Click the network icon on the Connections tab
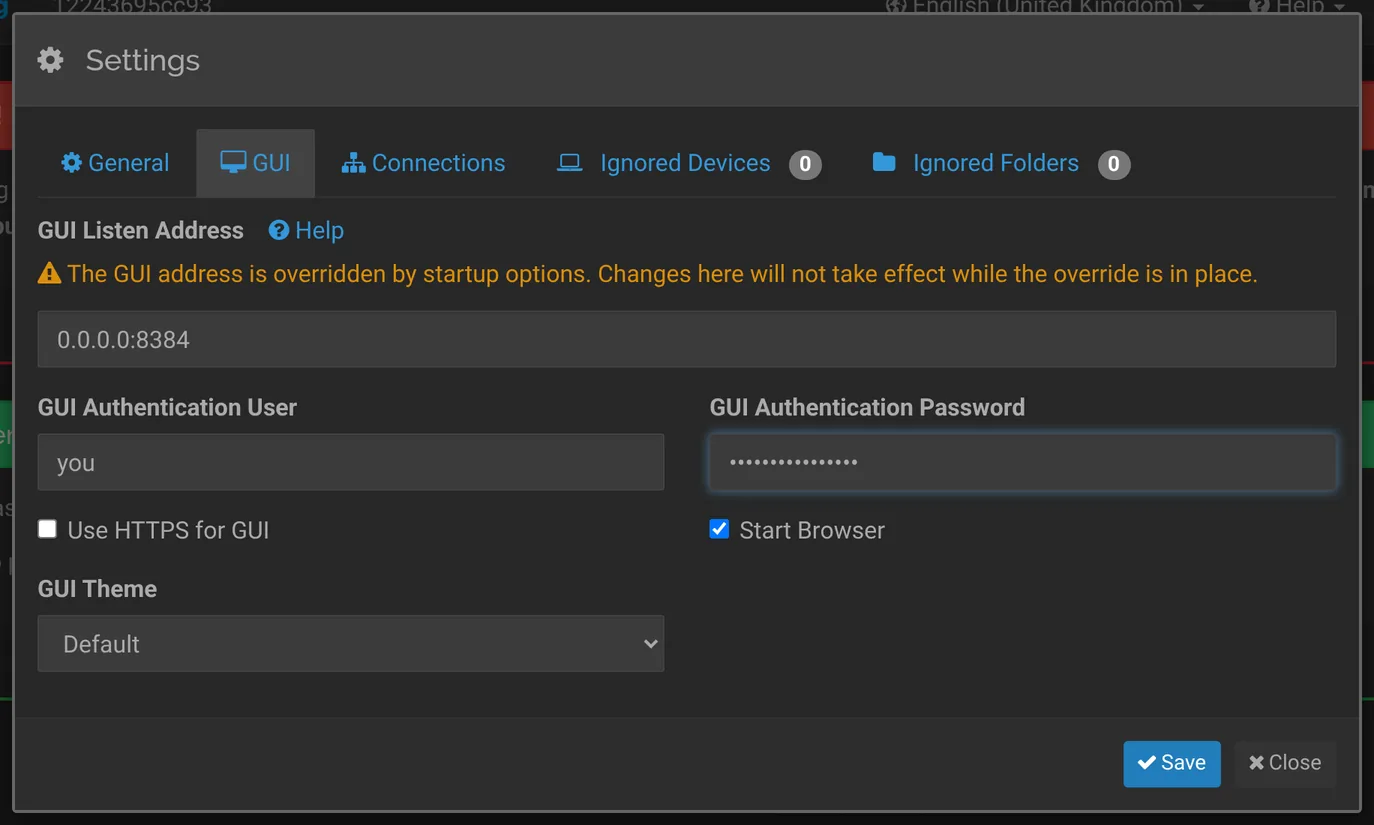The width and height of the screenshot is (1374, 825). pos(353,163)
